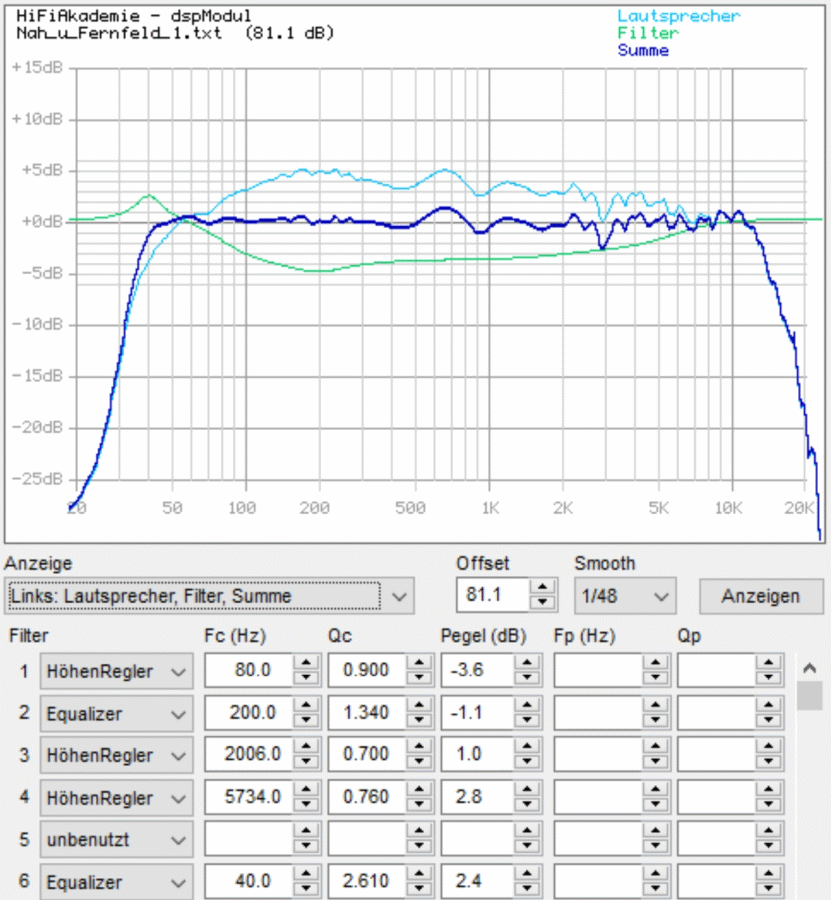This screenshot has width=831, height=900.
Task: Click filter 1 empty Fp (Hz) field
Action: 597,672
